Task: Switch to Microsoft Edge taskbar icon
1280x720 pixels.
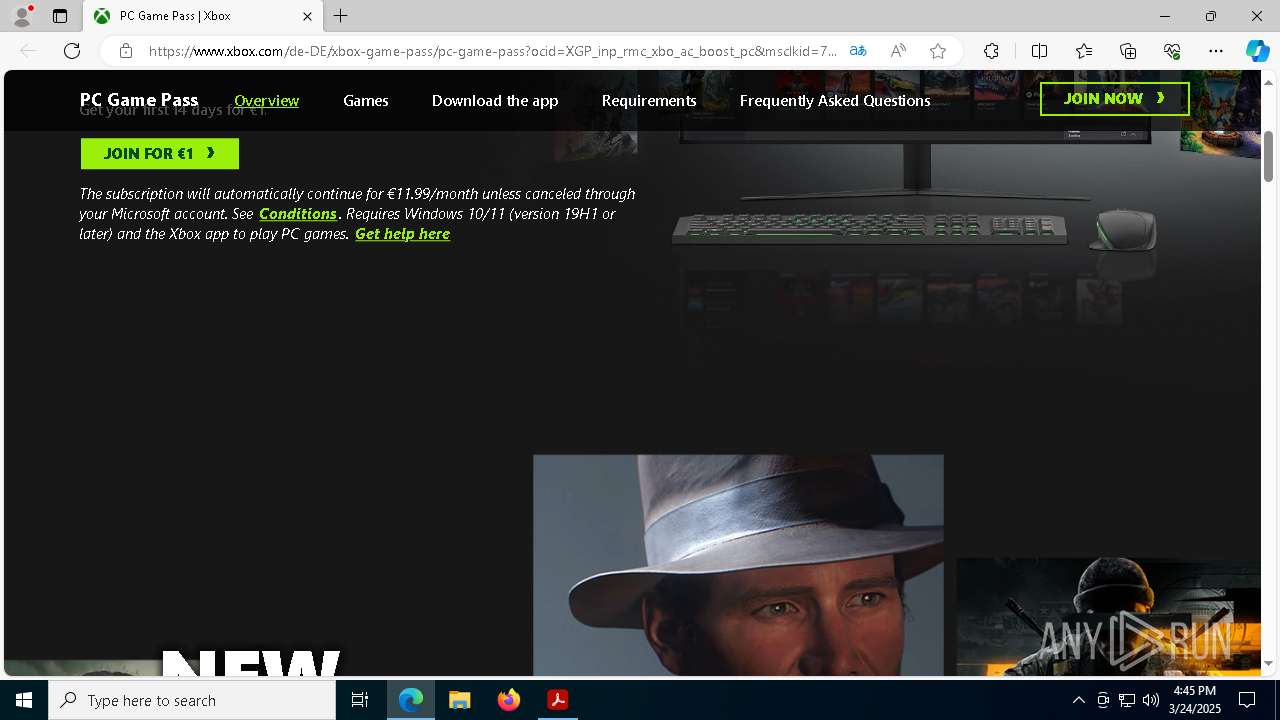Action: pyautogui.click(x=411, y=700)
